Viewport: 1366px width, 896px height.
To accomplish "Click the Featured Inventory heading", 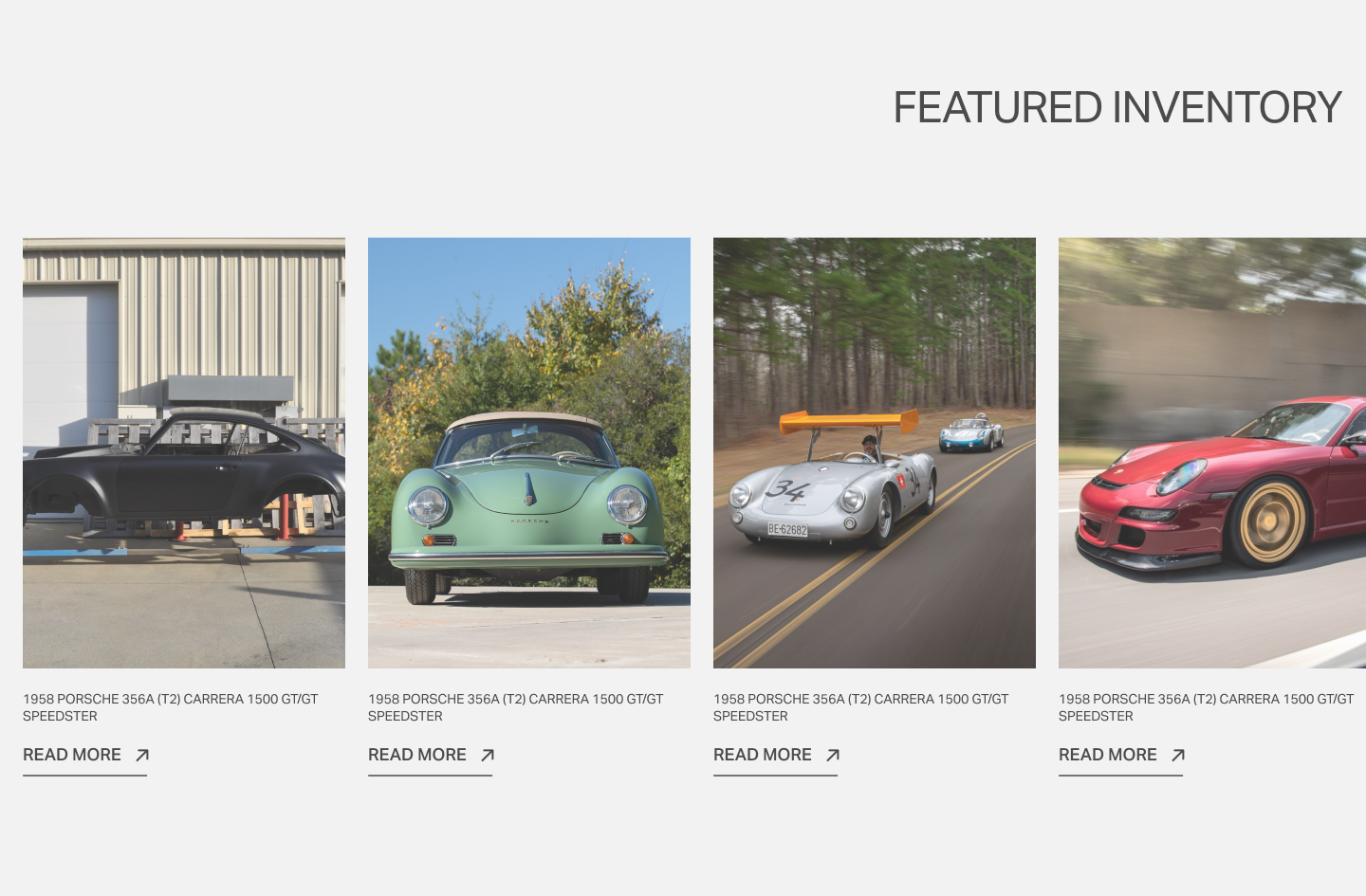I will tap(1117, 107).
